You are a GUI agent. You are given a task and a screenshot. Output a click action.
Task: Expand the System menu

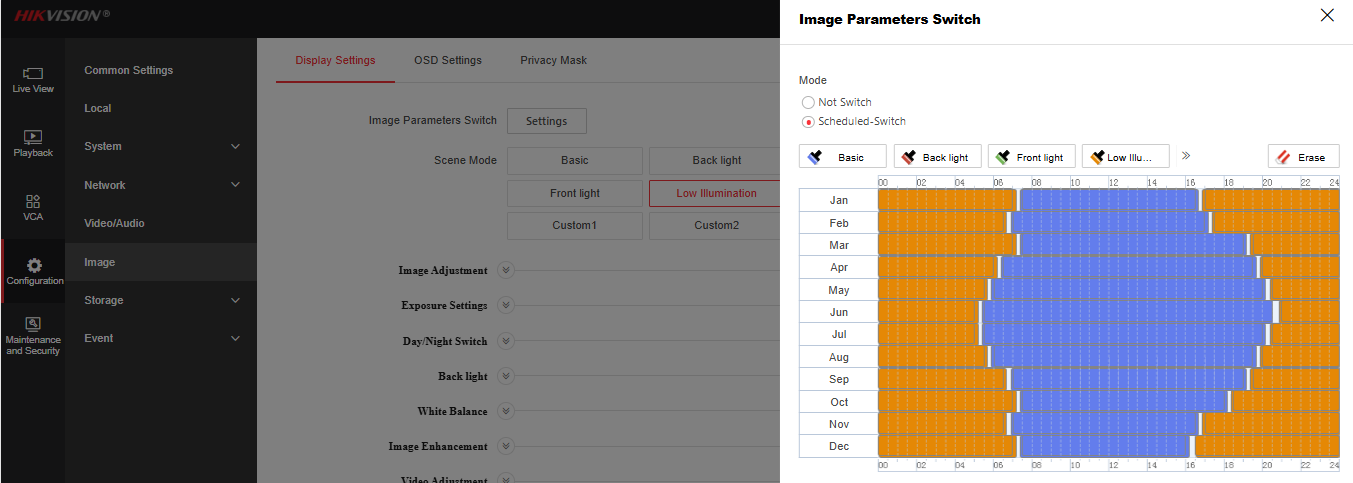pyautogui.click(x=161, y=146)
